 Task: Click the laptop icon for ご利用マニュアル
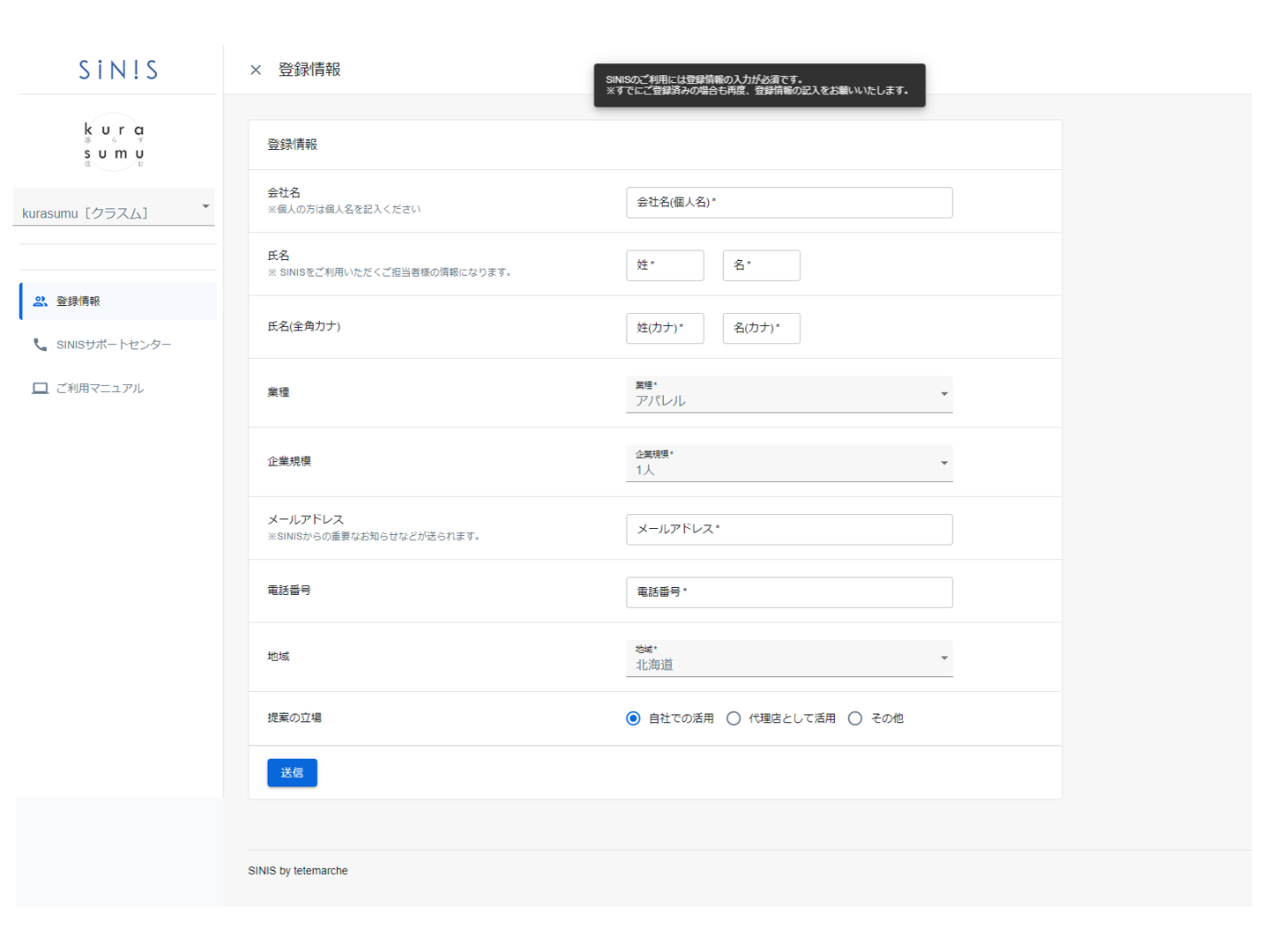click(x=40, y=389)
